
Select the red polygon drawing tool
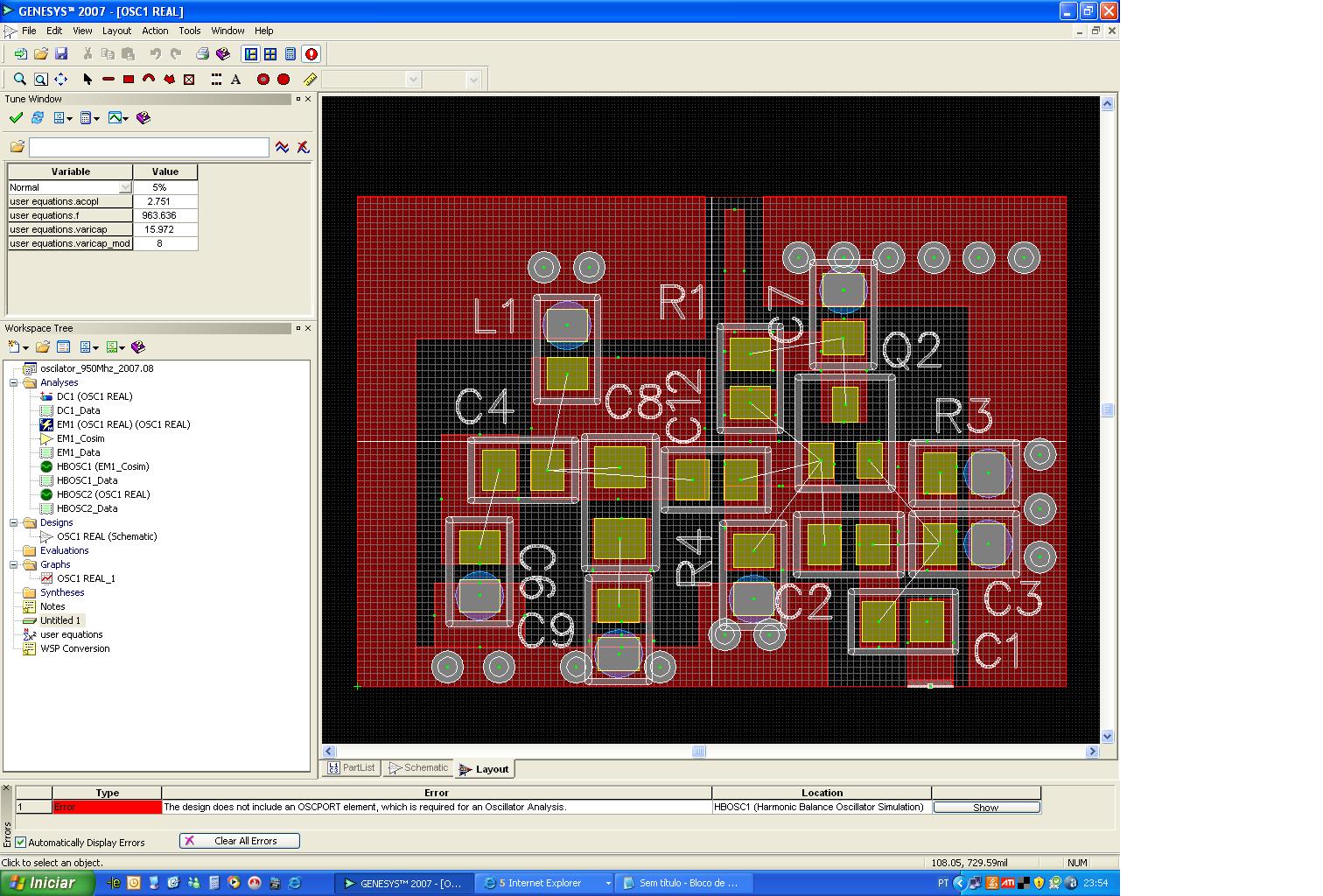[169, 80]
